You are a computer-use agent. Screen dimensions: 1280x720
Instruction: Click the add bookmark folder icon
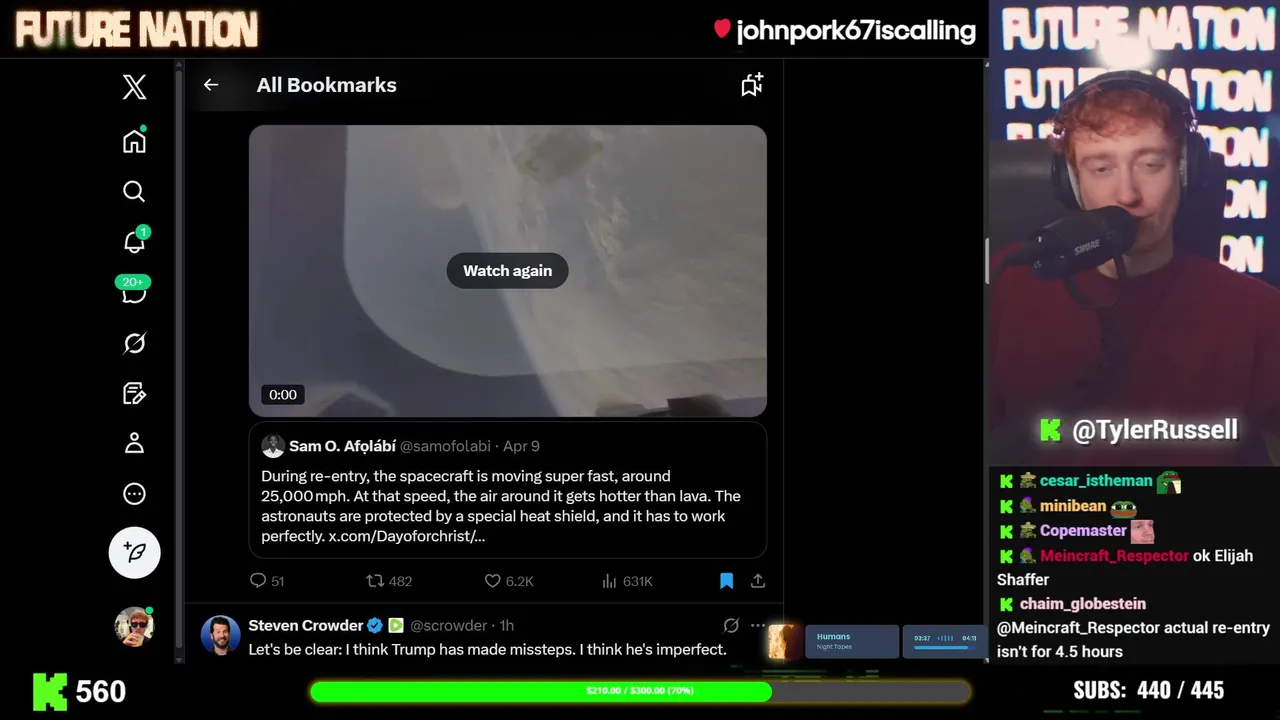[752, 85]
